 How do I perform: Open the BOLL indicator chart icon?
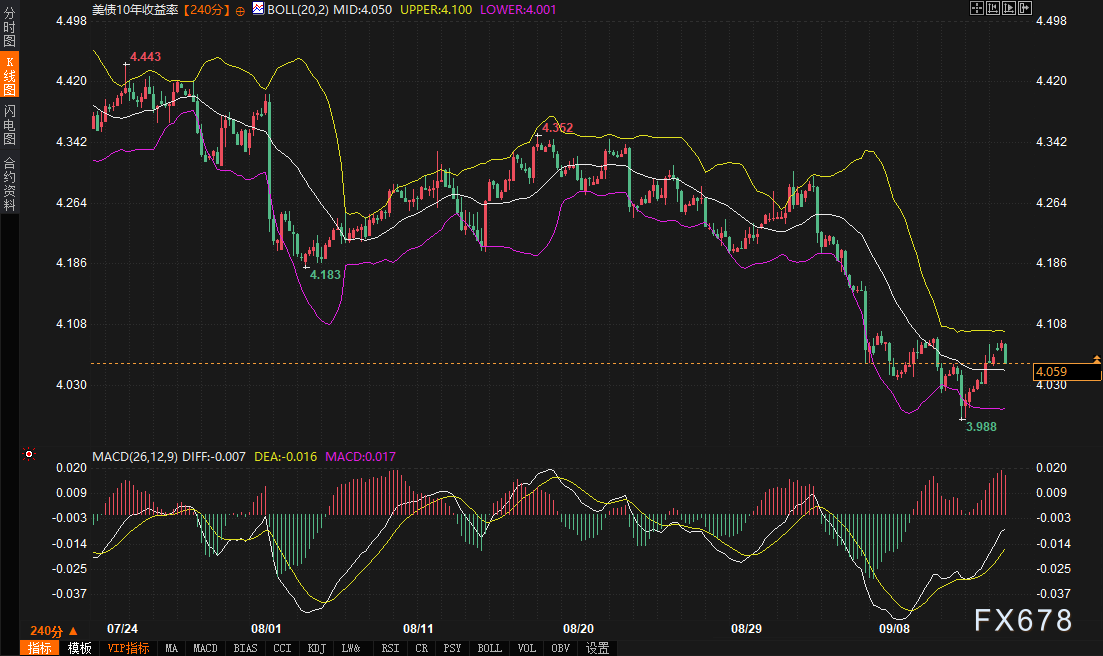[x=259, y=9]
